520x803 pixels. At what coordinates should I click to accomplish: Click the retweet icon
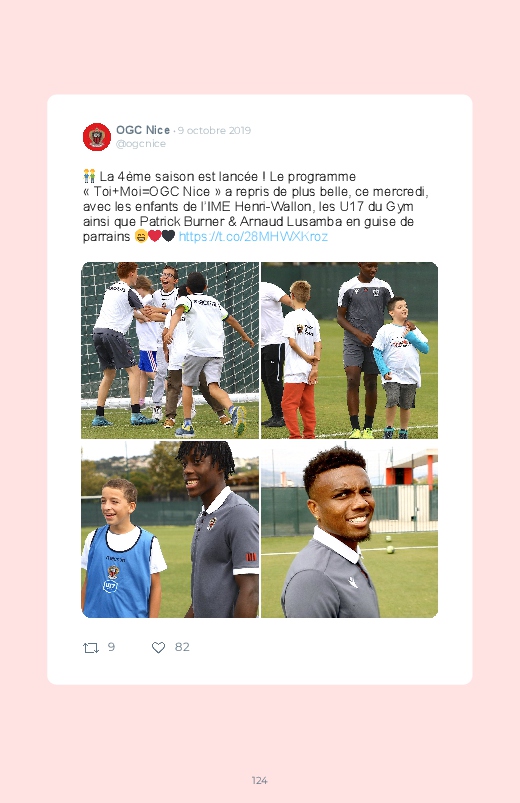91,648
